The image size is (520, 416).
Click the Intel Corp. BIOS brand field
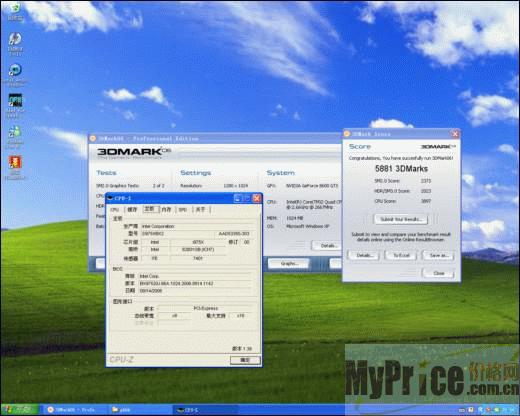click(x=195, y=276)
